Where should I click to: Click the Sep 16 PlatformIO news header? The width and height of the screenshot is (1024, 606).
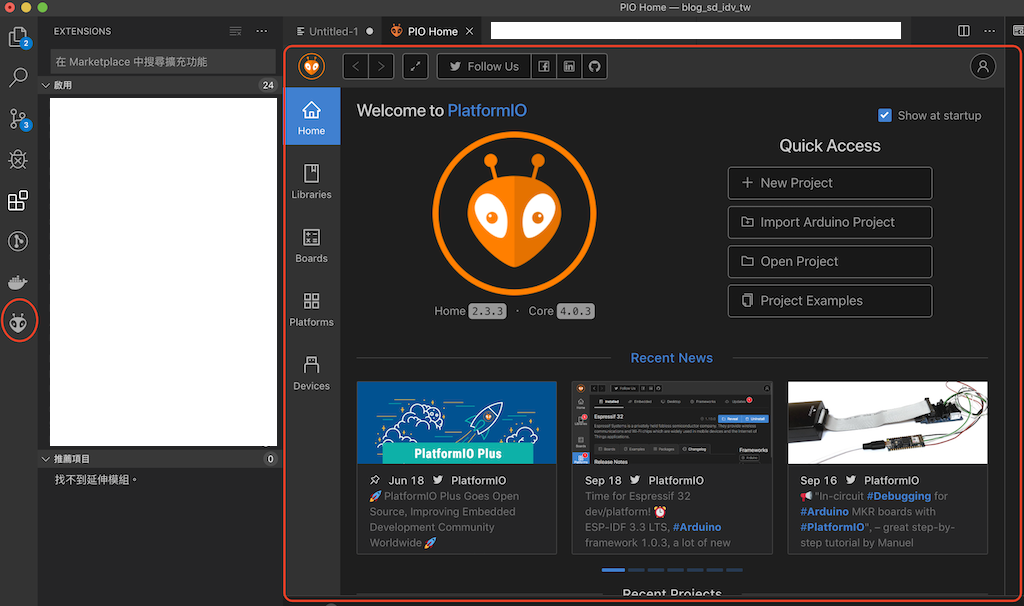click(x=859, y=481)
